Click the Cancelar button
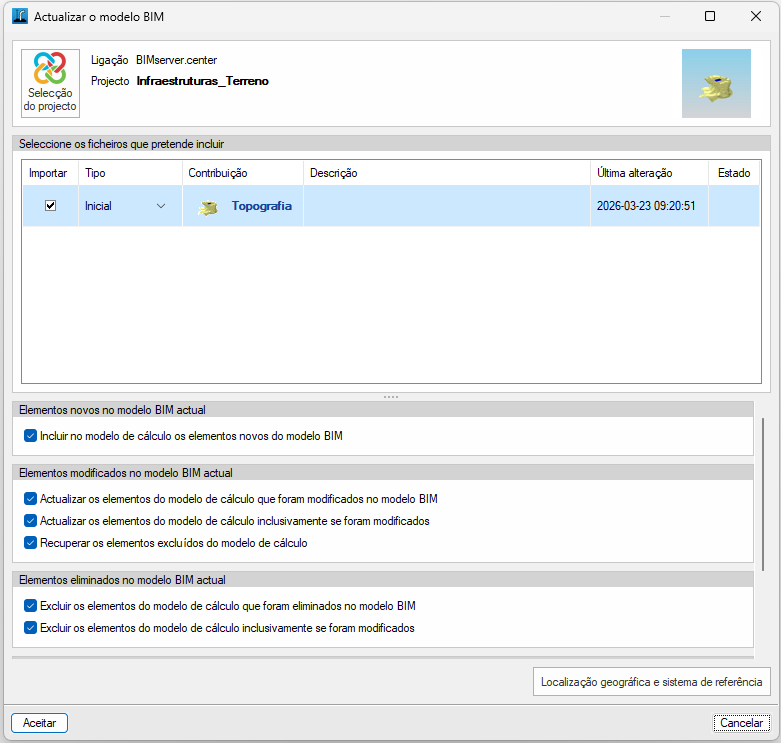Image resolution: width=781 pixels, height=743 pixels. (741, 723)
